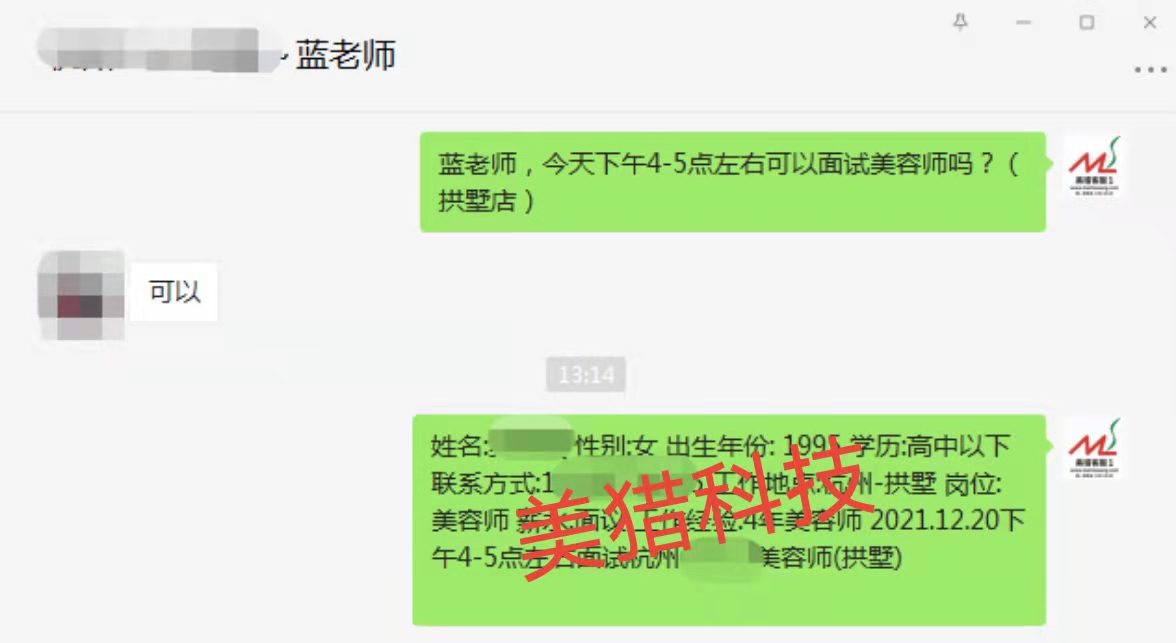Open the three-dots chat options menu
This screenshot has width=1176, height=643.
pyautogui.click(x=1150, y=70)
